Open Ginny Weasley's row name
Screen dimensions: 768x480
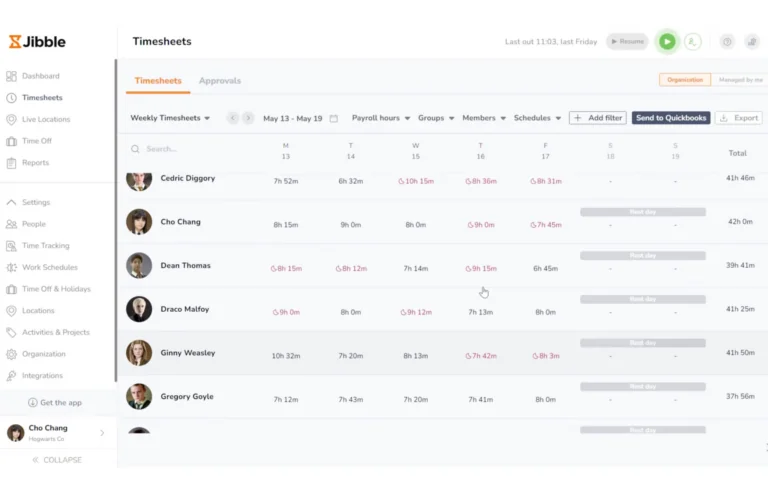188,353
